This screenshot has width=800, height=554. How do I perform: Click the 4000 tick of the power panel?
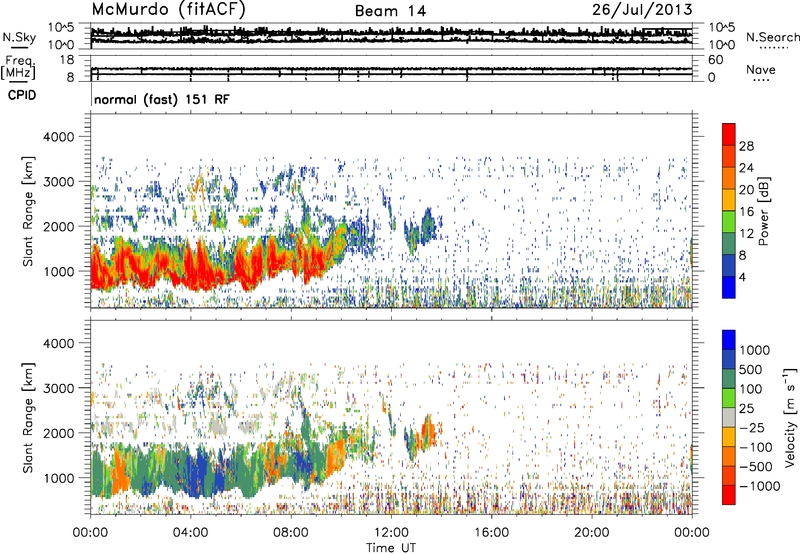click(58, 137)
